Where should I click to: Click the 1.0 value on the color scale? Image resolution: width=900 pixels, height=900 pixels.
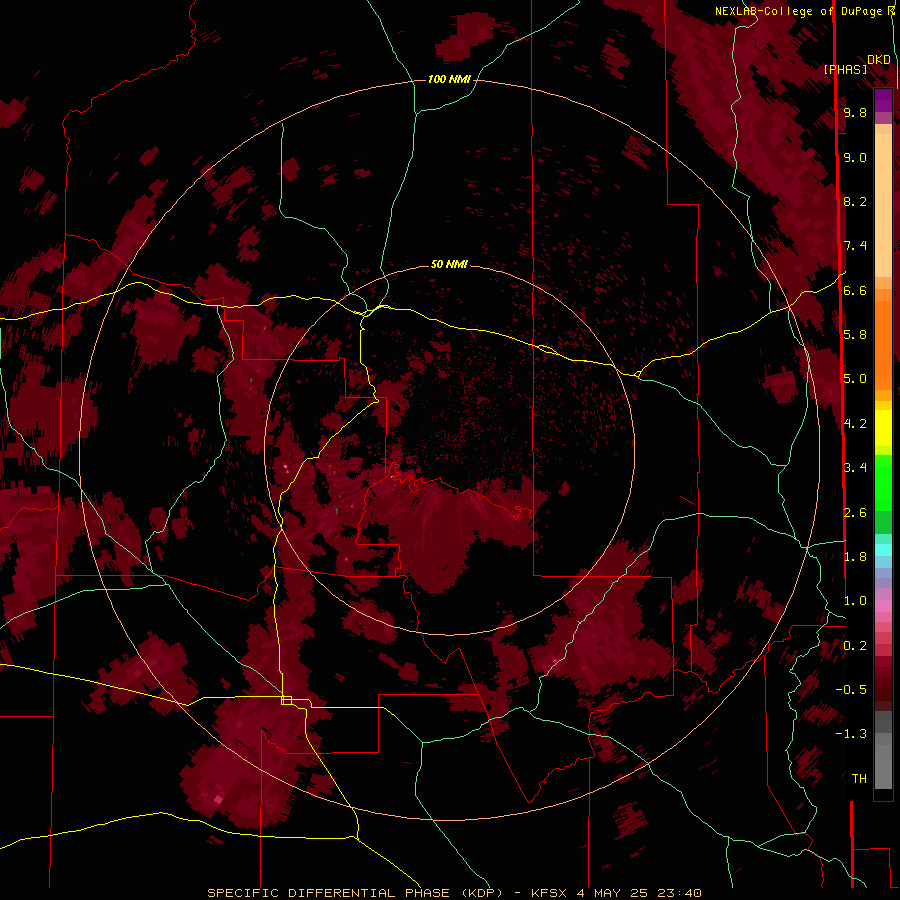(x=855, y=601)
